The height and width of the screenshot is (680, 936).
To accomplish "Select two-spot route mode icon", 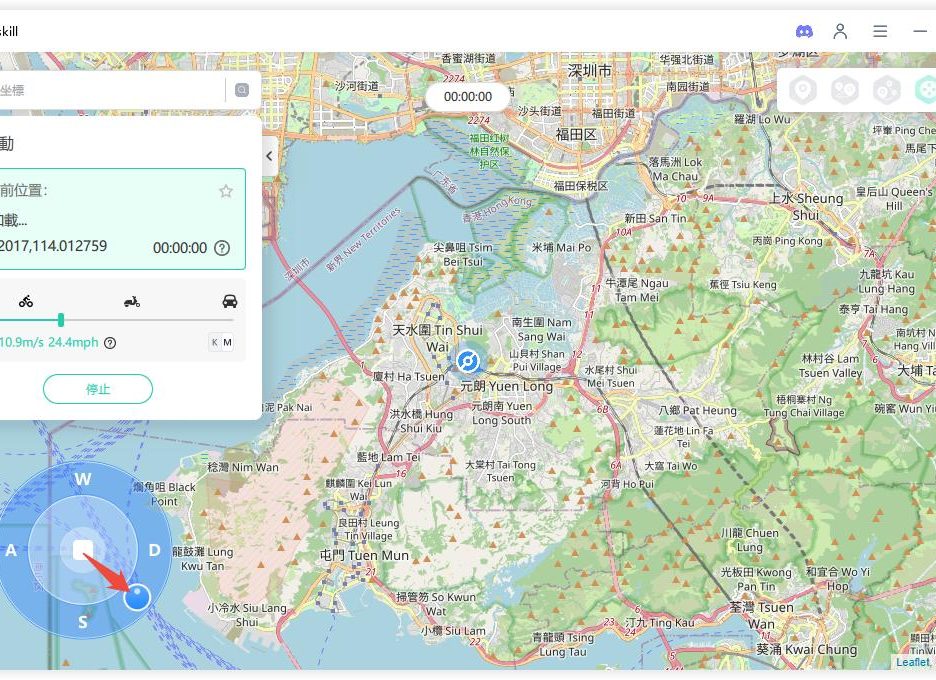I will pos(845,91).
